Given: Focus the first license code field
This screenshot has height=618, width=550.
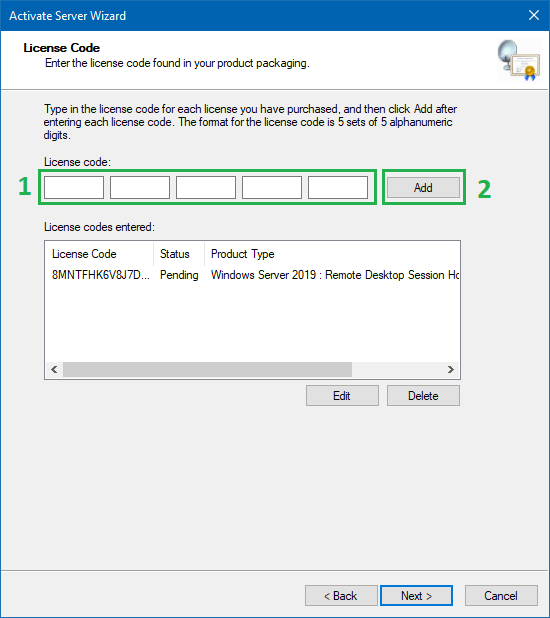Looking at the screenshot, I should tap(74, 187).
